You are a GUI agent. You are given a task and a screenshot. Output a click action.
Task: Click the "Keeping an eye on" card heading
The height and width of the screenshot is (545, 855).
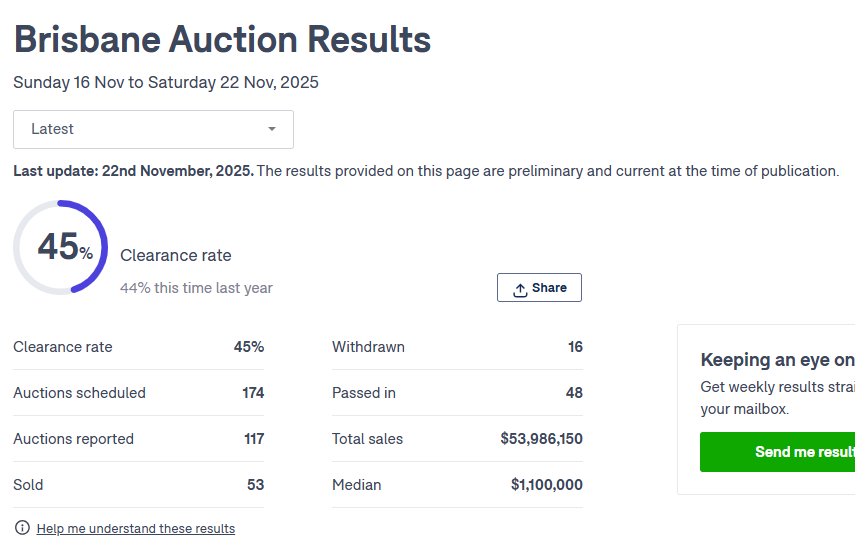click(777, 360)
